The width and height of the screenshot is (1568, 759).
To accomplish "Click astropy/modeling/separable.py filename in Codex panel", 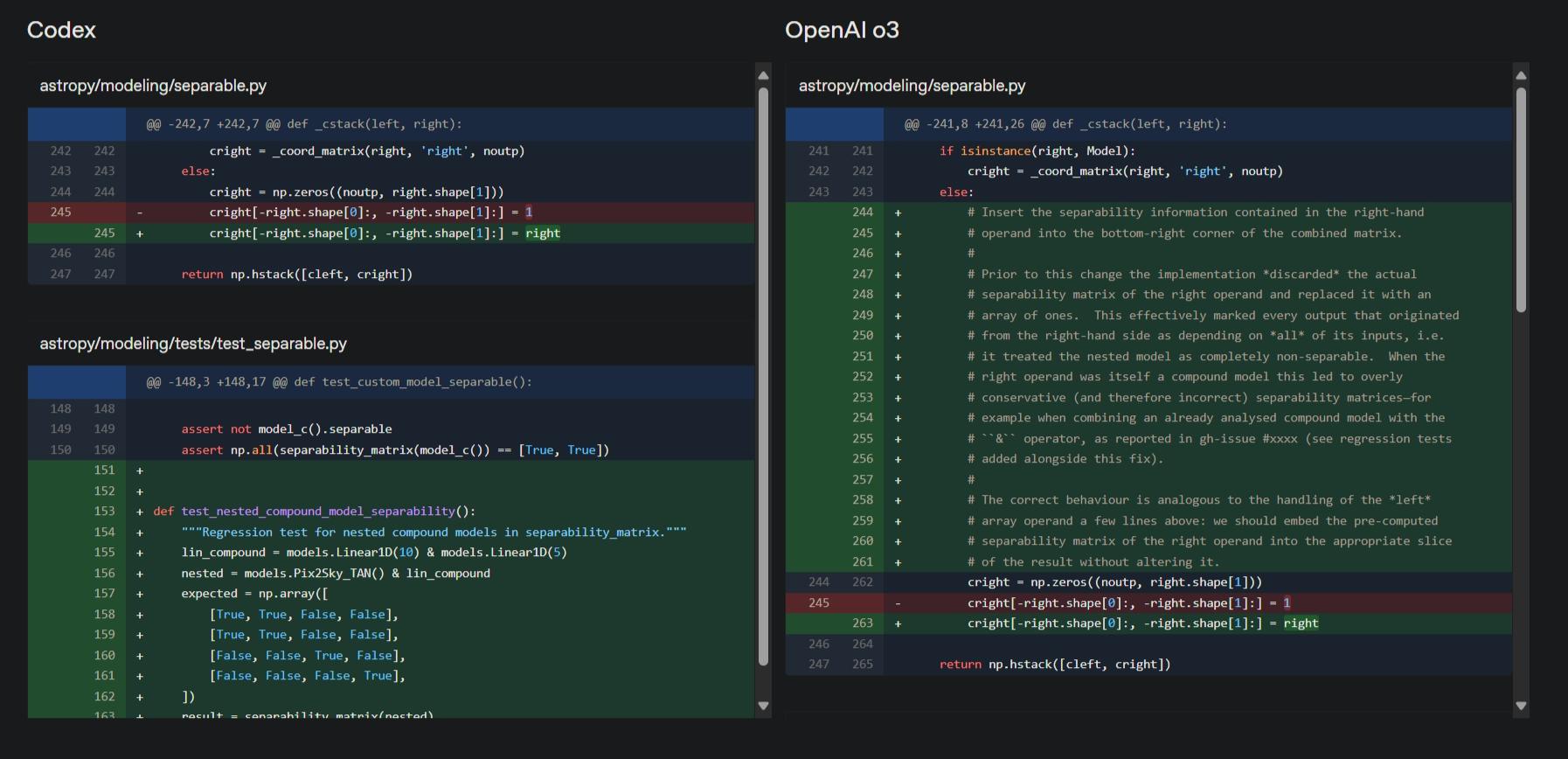I will (x=153, y=86).
